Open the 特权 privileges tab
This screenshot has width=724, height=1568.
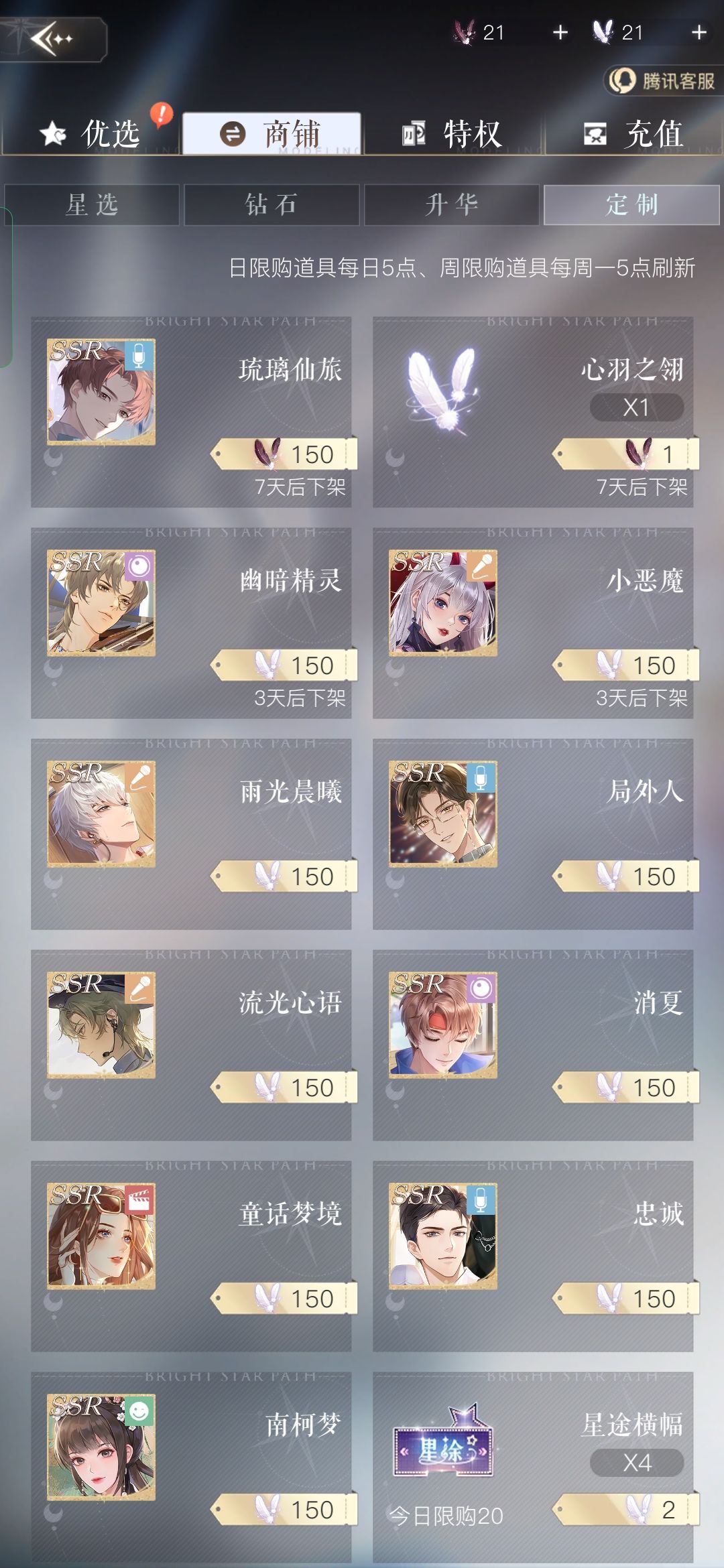[452, 133]
